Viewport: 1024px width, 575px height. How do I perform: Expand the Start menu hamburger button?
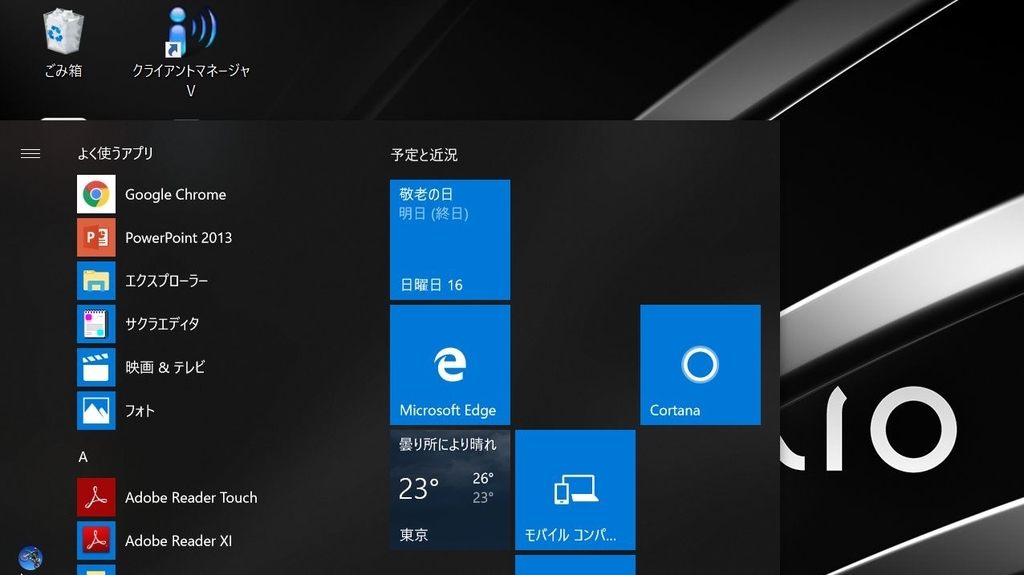[x=30, y=154]
